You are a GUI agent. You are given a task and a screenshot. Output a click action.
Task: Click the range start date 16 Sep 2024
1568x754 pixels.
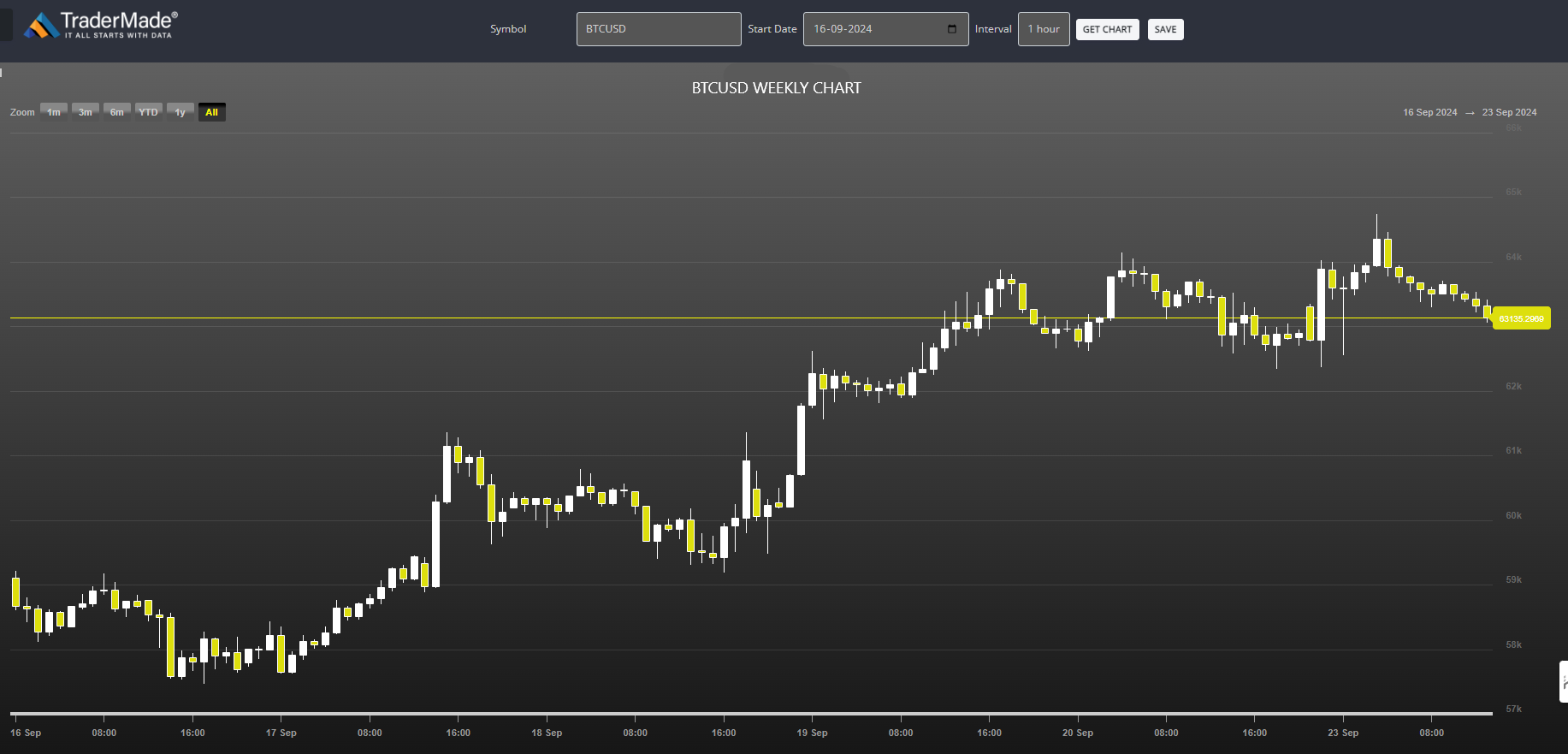(x=1429, y=112)
